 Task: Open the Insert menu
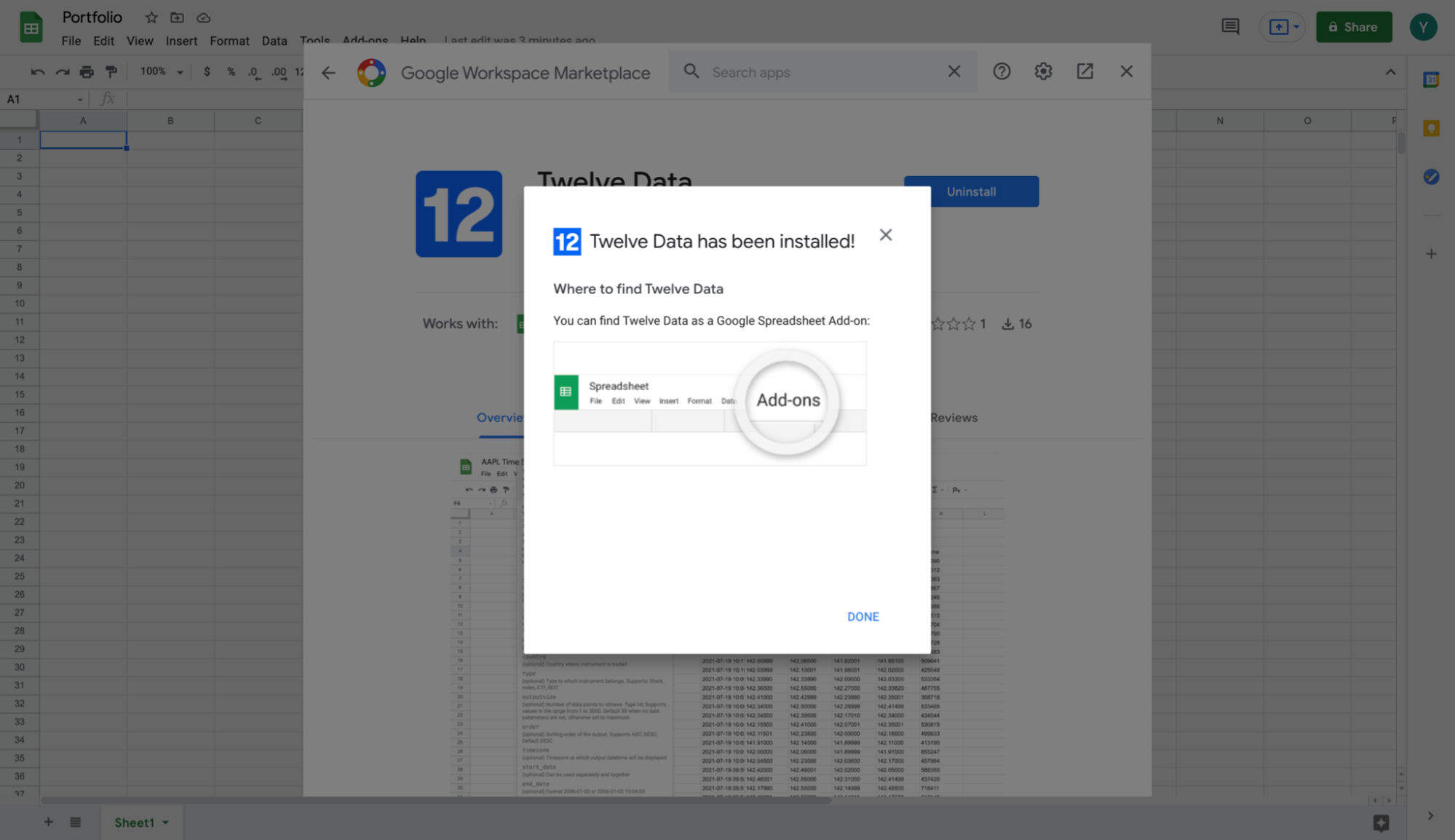(x=181, y=41)
